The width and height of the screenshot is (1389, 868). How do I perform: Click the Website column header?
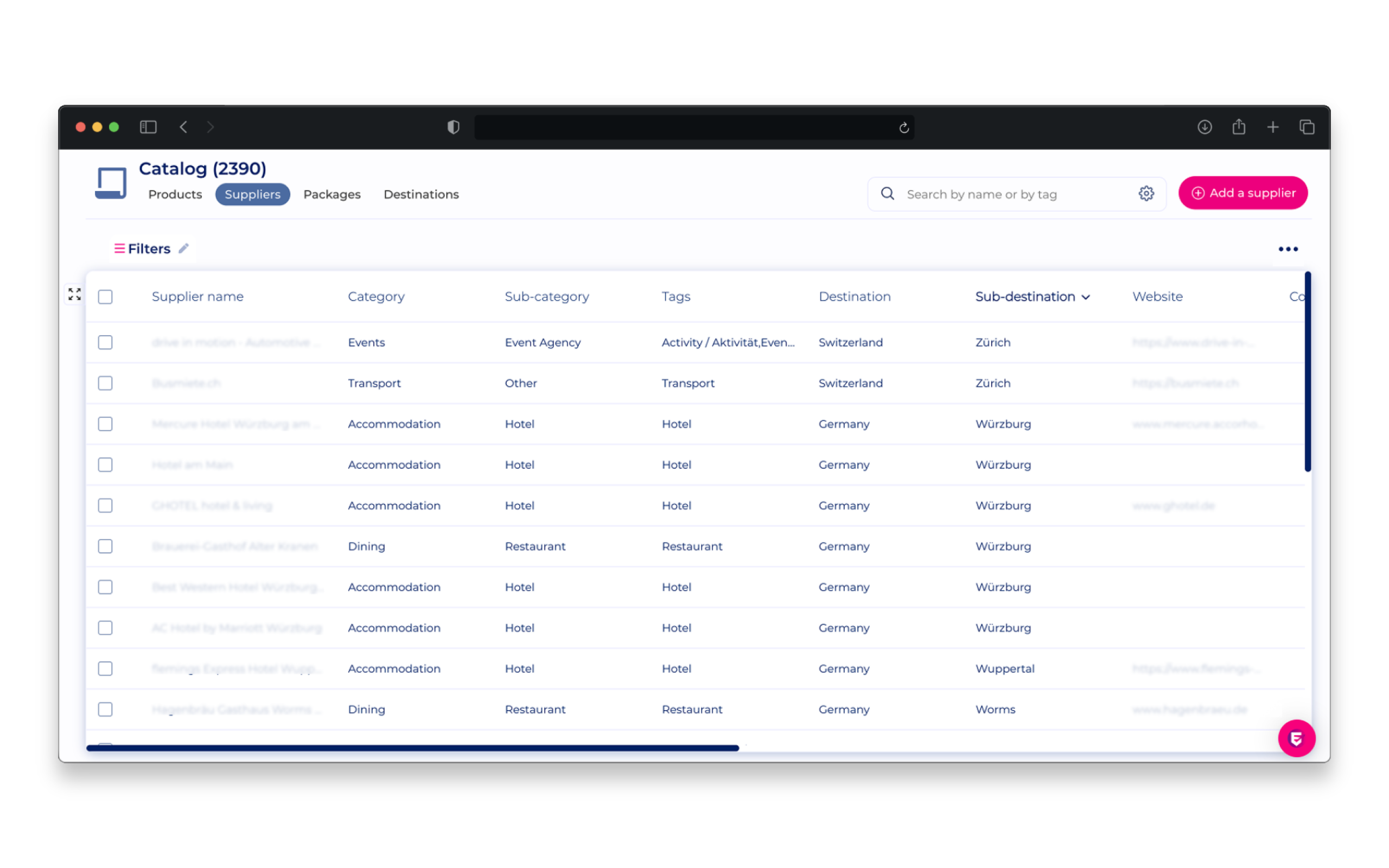pyautogui.click(x=1157, y=296)
